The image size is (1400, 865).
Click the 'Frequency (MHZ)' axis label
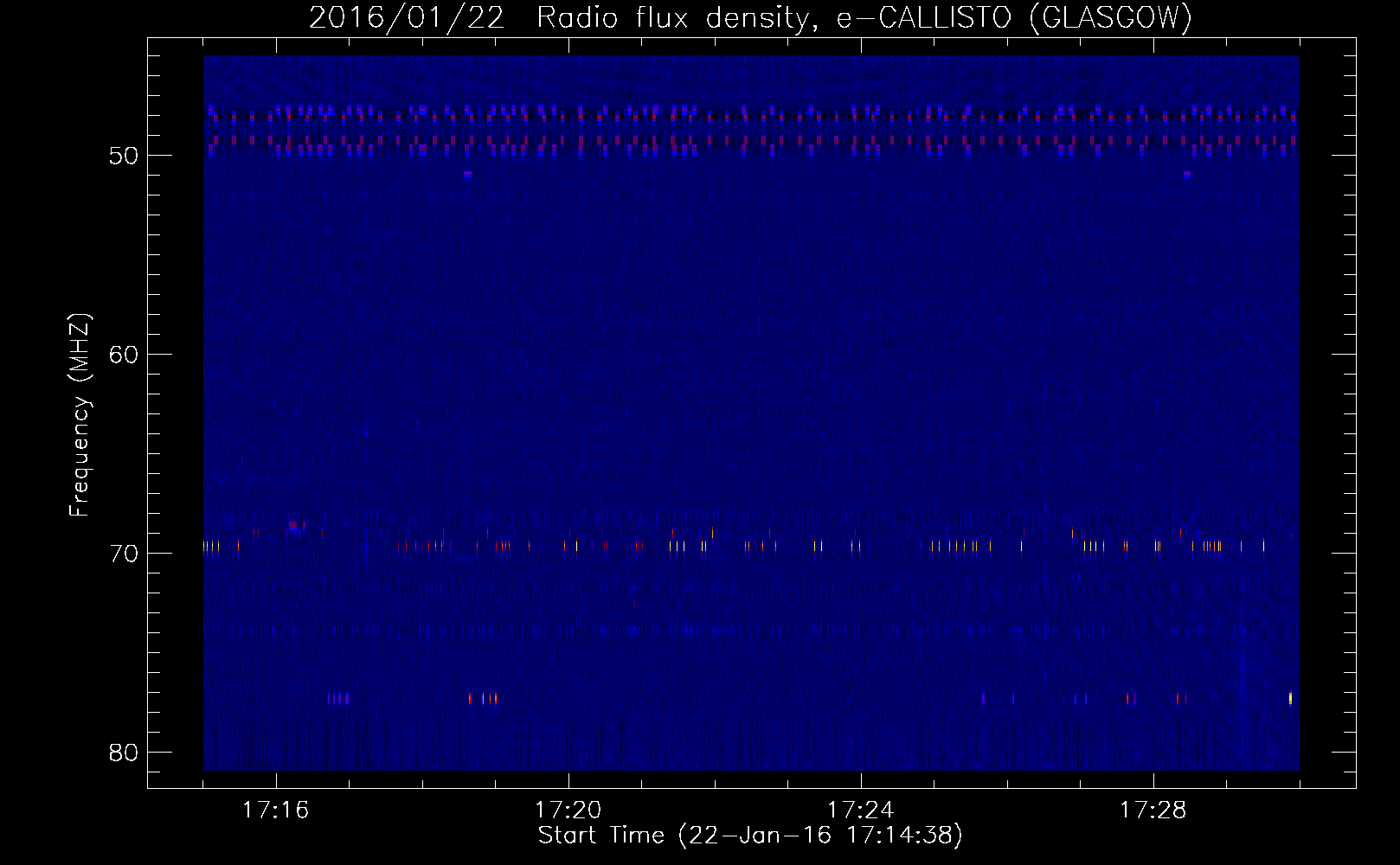coord(80,414)
